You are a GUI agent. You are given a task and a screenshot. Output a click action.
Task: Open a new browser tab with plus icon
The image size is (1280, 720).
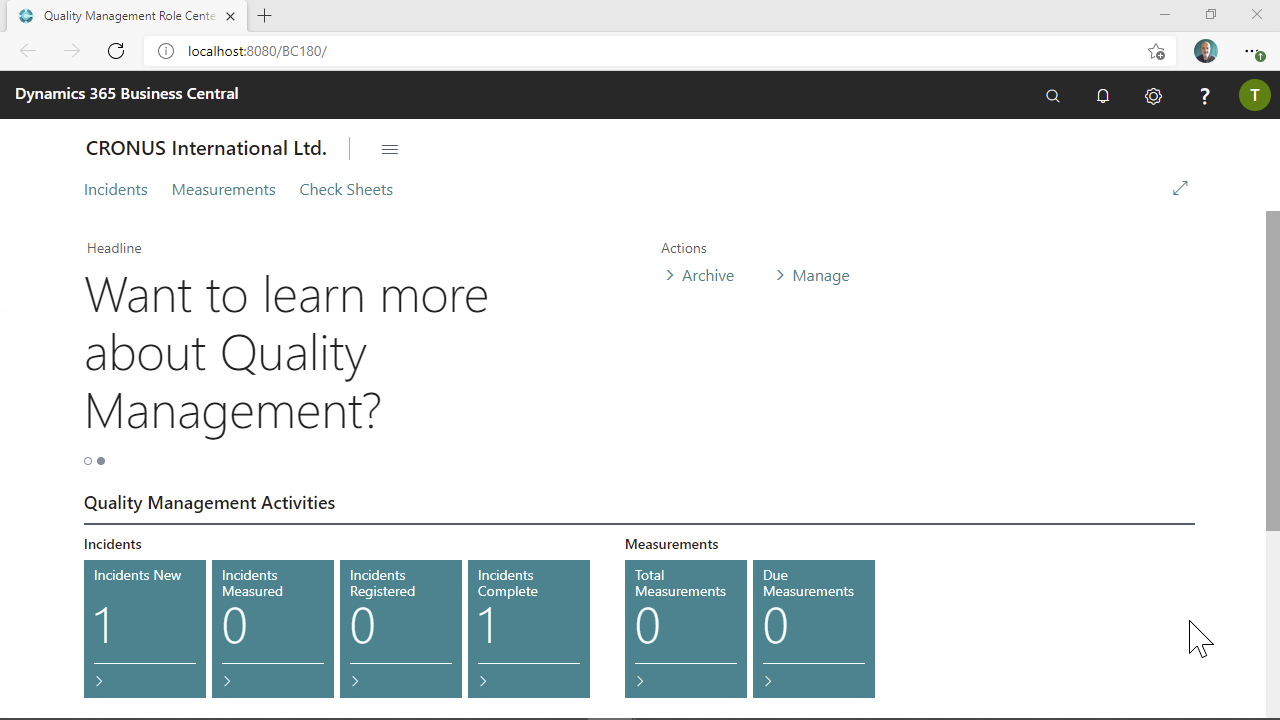click(x=264, y=16)
